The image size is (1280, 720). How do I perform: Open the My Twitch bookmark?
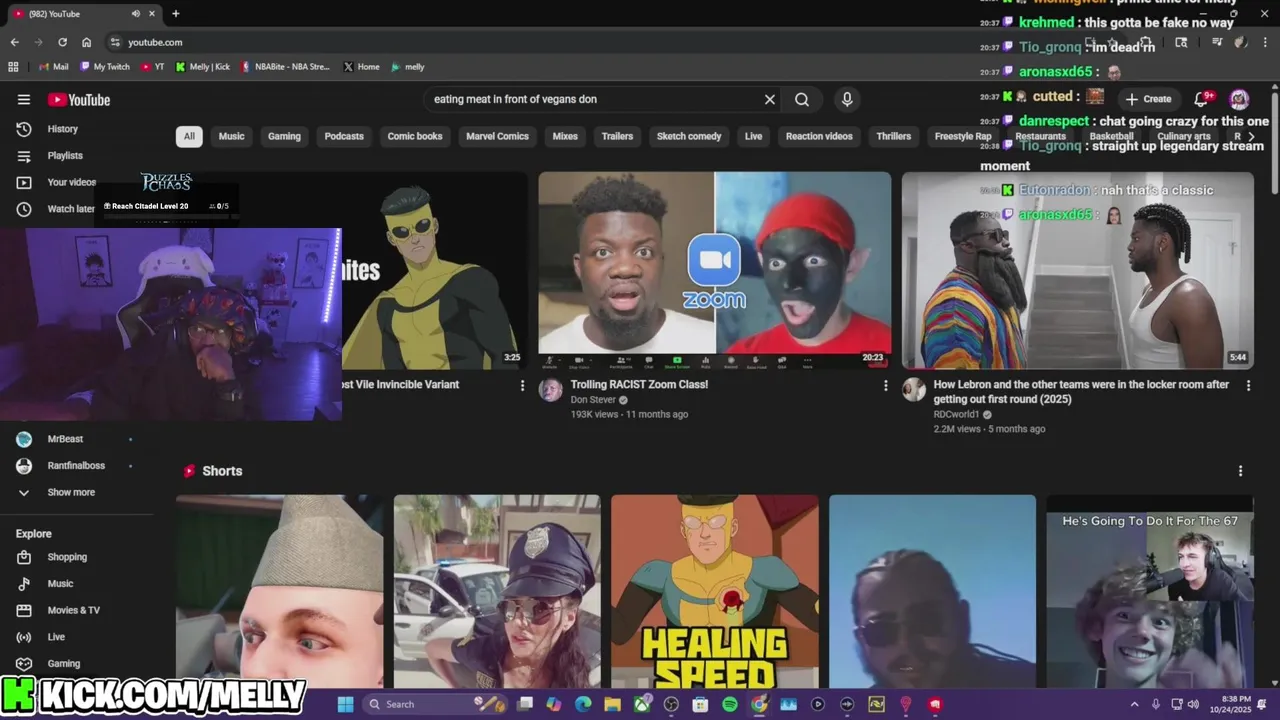(x=105, y=67)
